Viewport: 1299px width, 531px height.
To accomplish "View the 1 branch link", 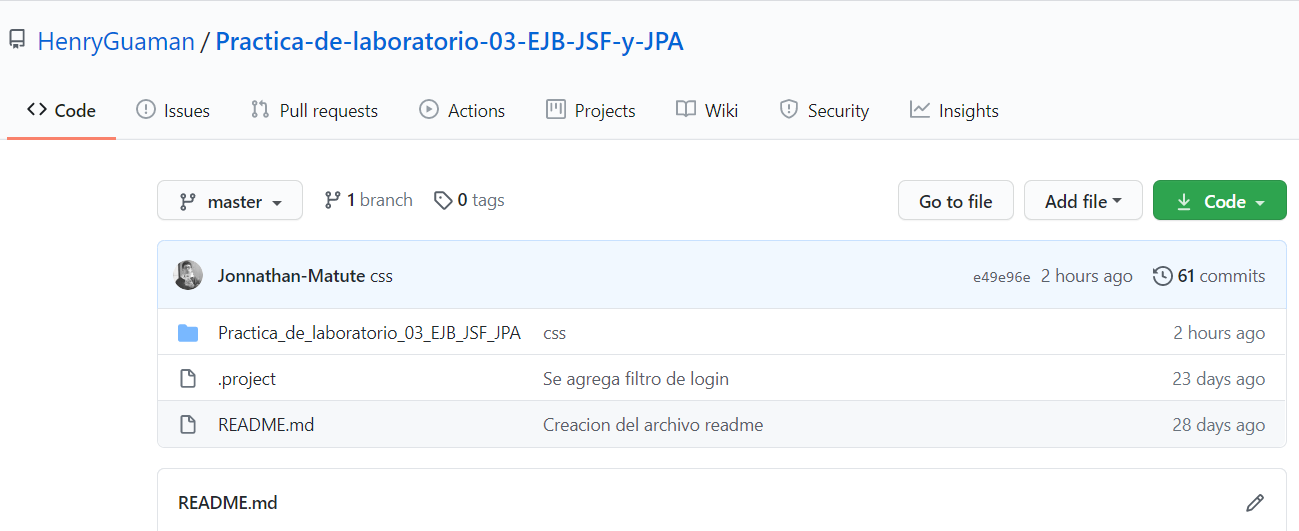I will [x=369, y=200].
